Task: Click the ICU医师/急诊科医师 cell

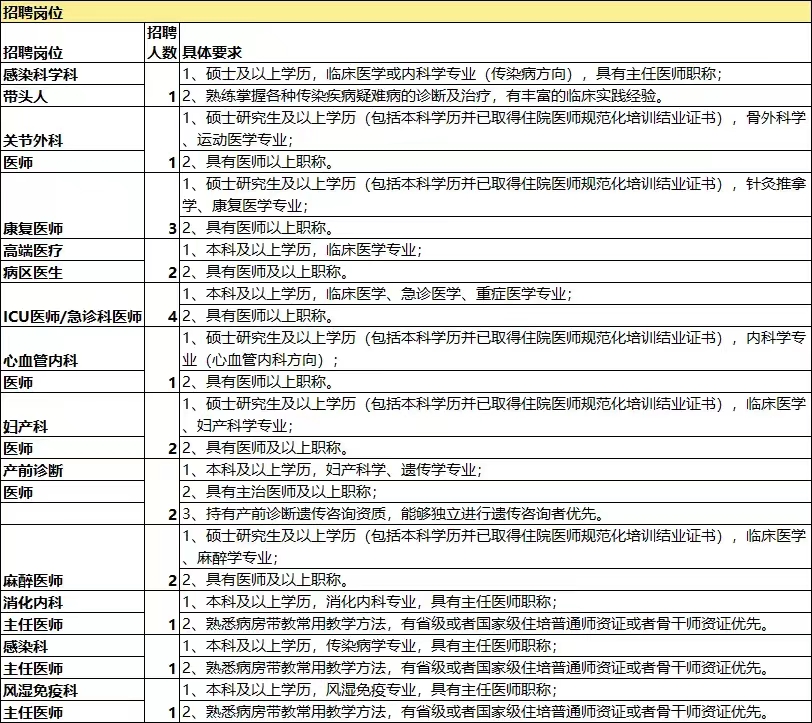Action: (x=72, y=316)
